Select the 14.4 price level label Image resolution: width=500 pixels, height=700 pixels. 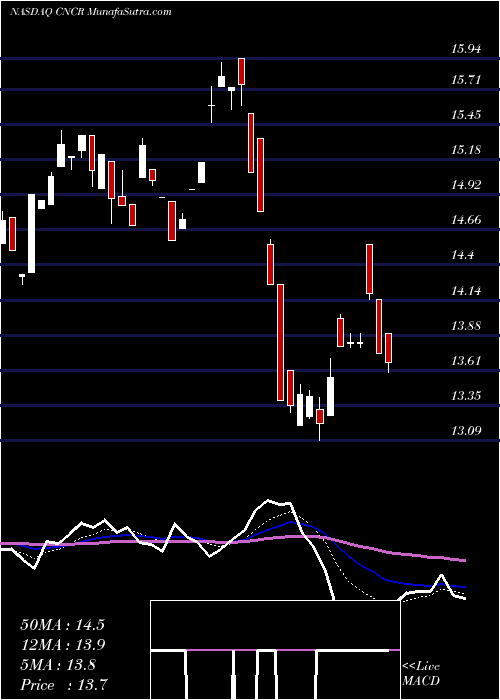pos(462,255)
